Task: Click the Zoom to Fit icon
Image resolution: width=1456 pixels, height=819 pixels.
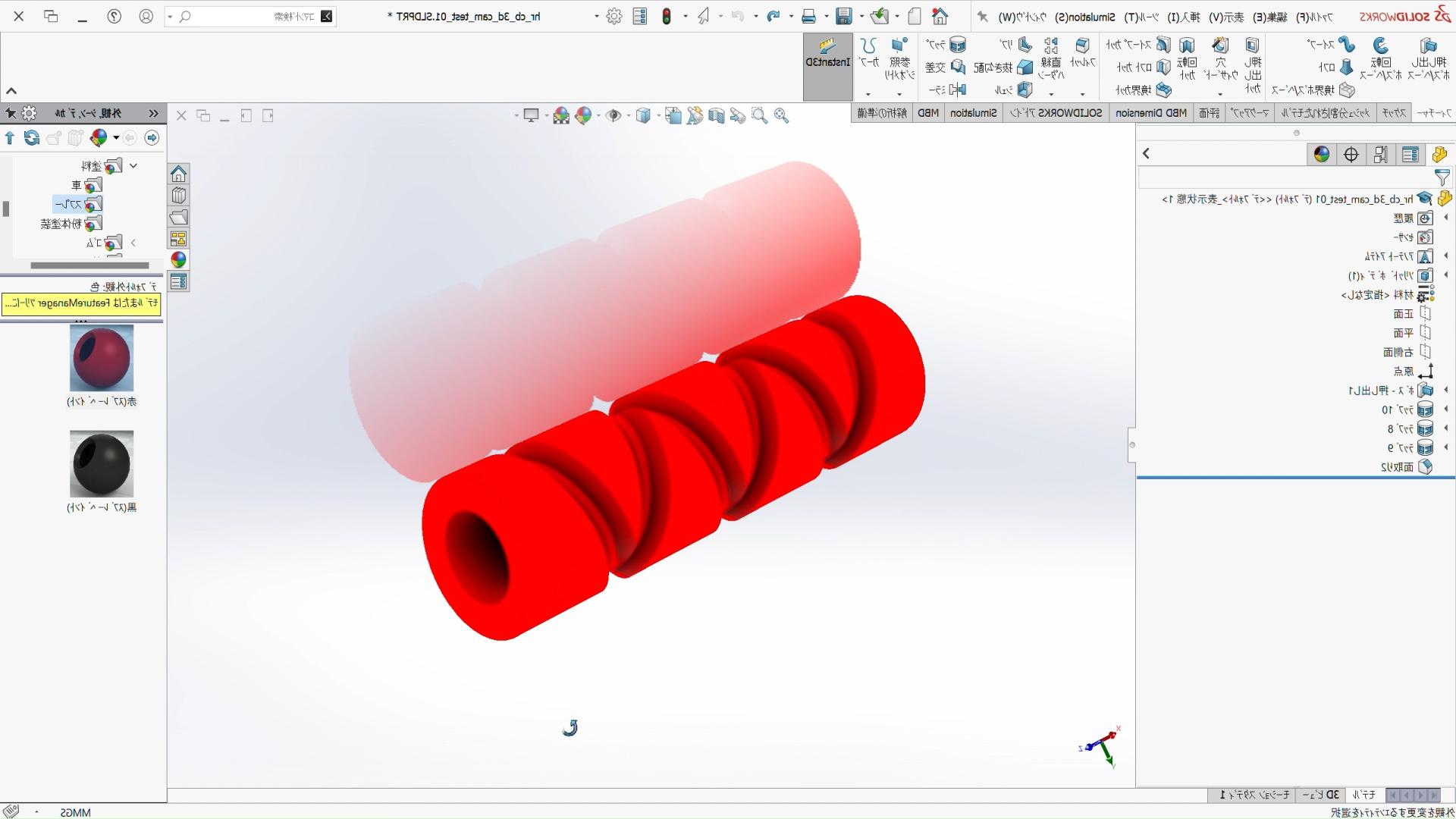Action: pyautogui.click(x=782, y=115)
